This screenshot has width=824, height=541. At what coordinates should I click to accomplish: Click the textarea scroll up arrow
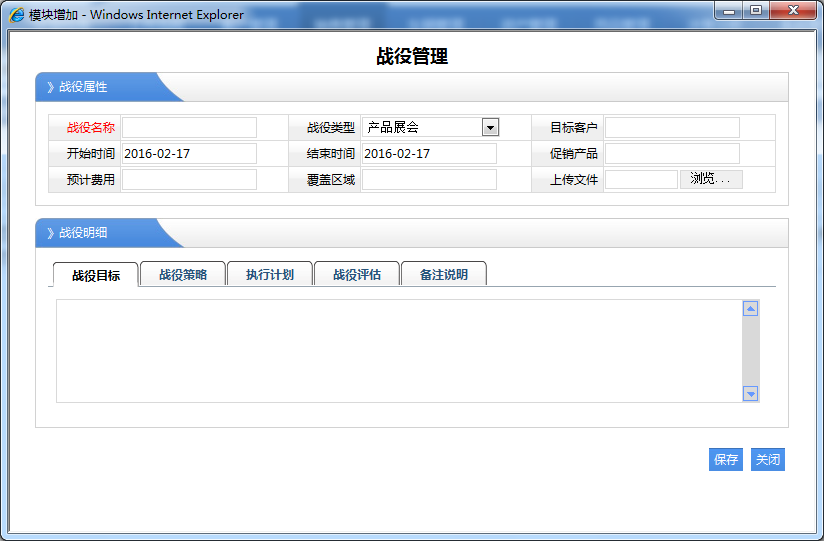751,309
